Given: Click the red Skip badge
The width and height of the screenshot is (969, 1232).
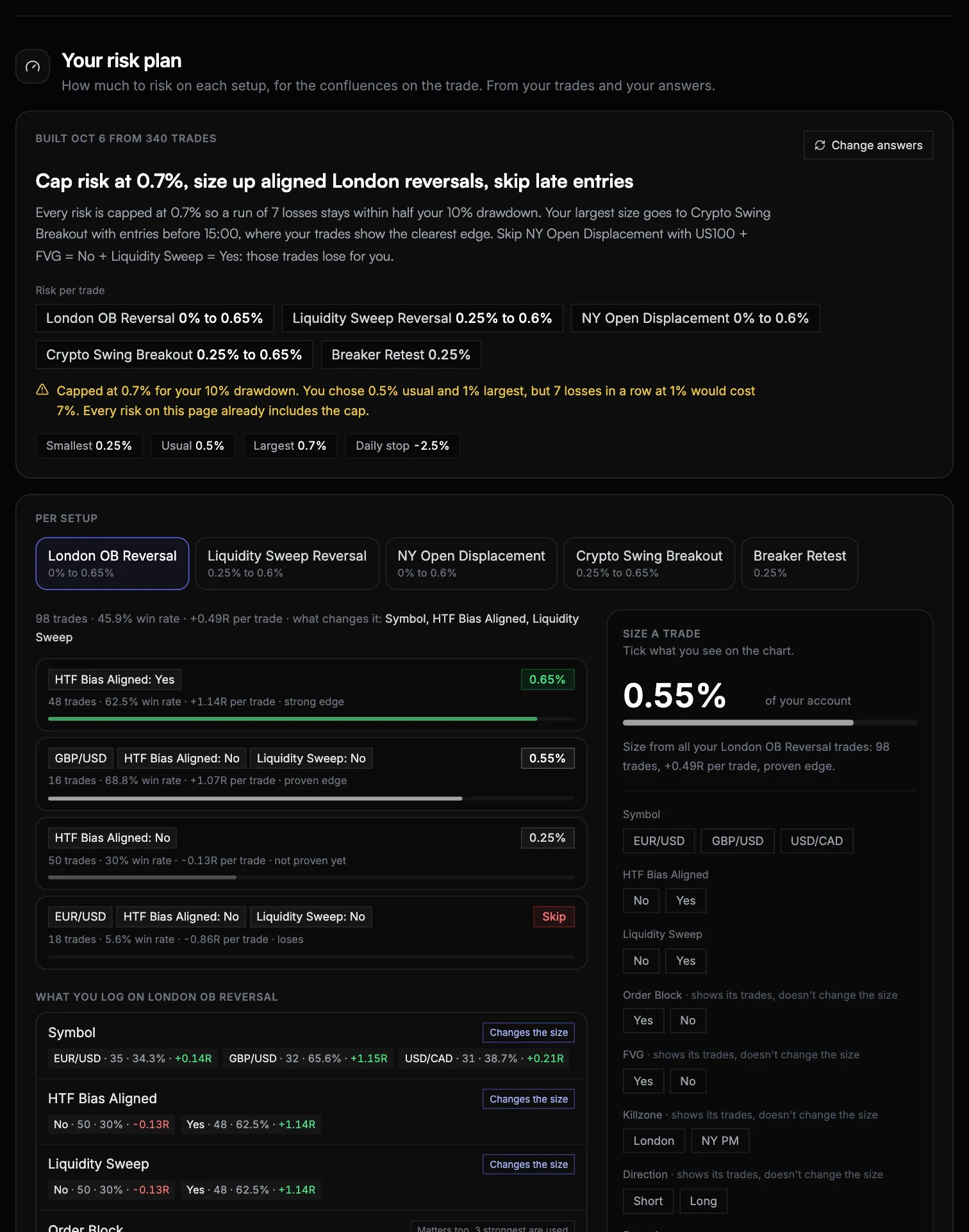Looking at the screenshot, I should point(554,916).
